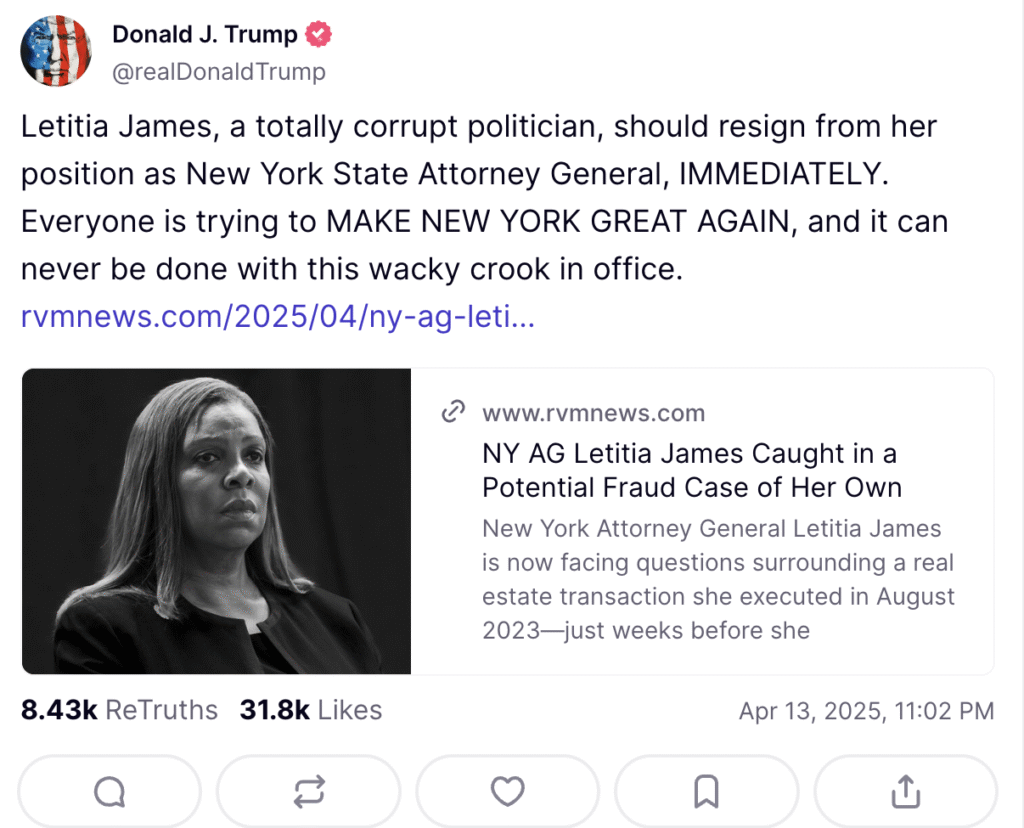This screenshot has width=1024, height=828.
Task: Open the share options icon
Action: coord(905,792)
